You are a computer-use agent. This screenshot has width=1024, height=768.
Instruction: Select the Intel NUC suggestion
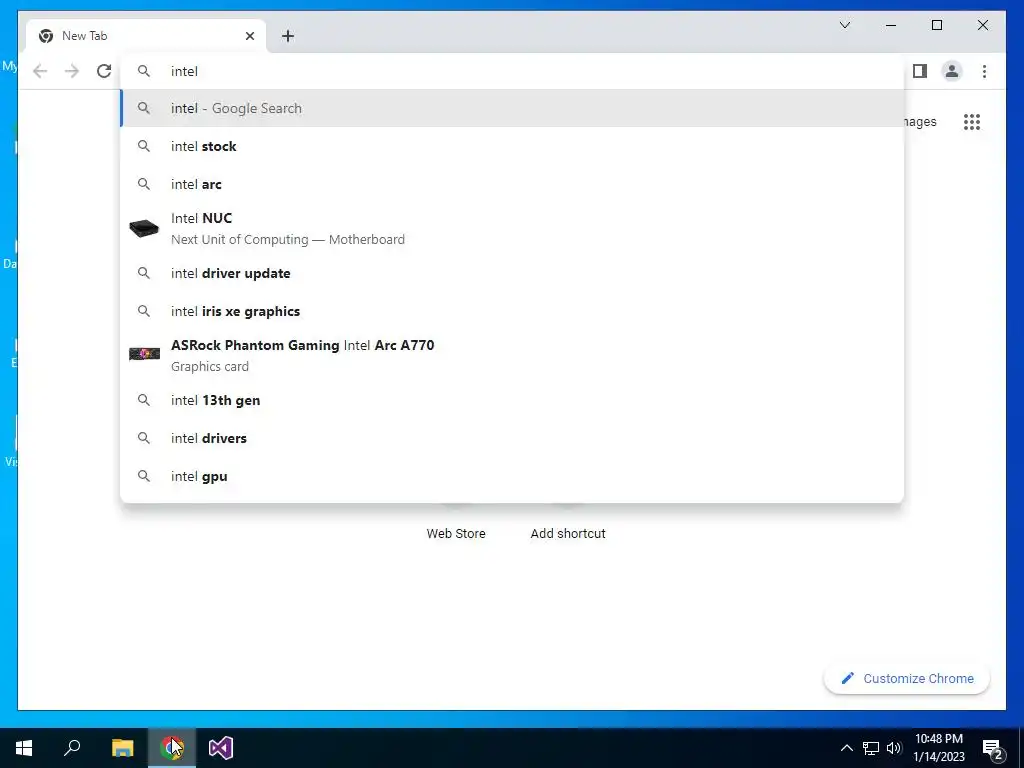(513, 229)
